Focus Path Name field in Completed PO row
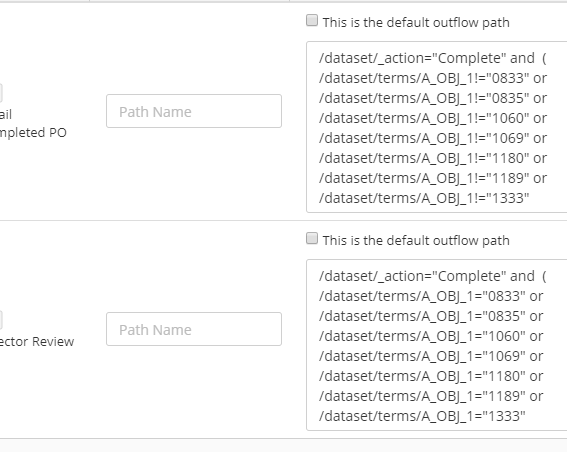Image resolution: width=567 pixels, height=452 pixels. click(194, 111)
